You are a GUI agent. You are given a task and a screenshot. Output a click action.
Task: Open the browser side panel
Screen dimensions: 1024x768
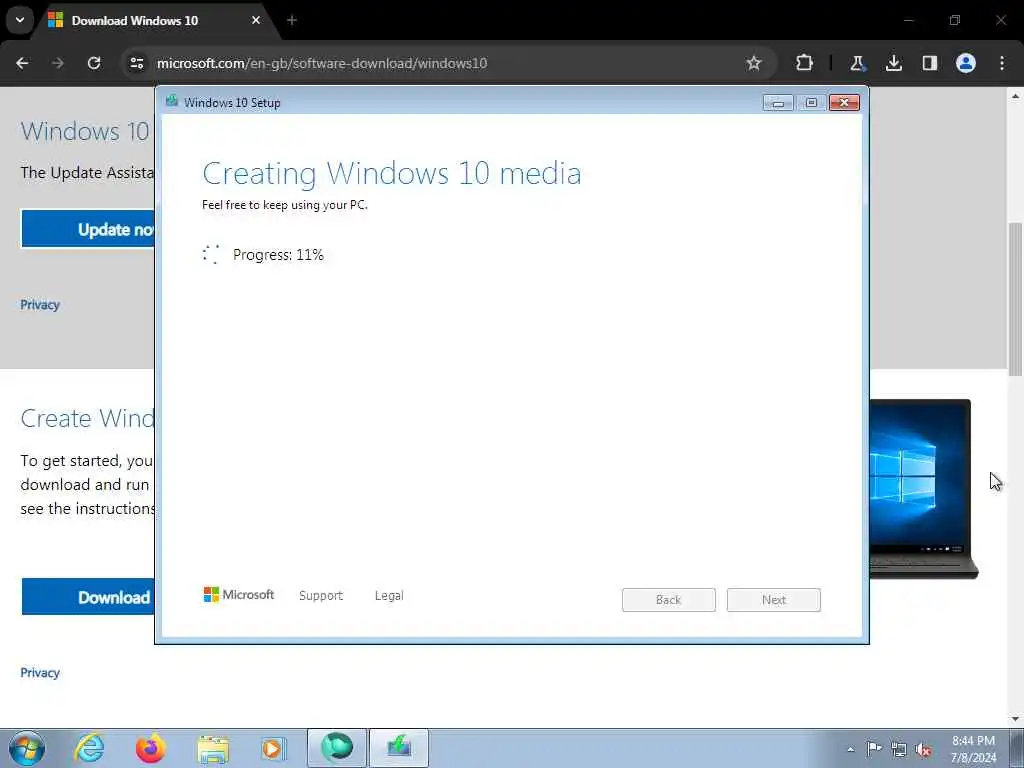pos(930,63)
